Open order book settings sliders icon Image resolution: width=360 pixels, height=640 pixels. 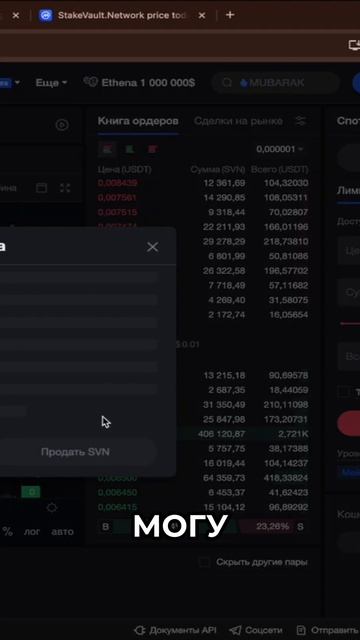(301, 121)
